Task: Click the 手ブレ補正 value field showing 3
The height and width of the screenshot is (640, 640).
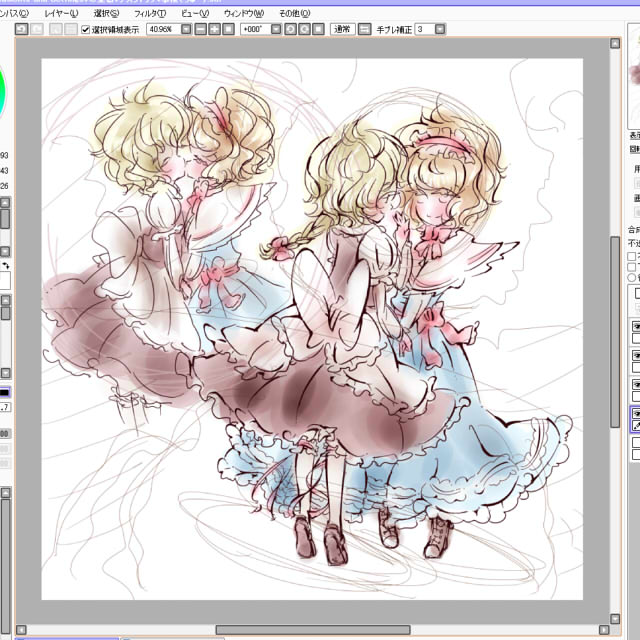Action: pos(425,29)
